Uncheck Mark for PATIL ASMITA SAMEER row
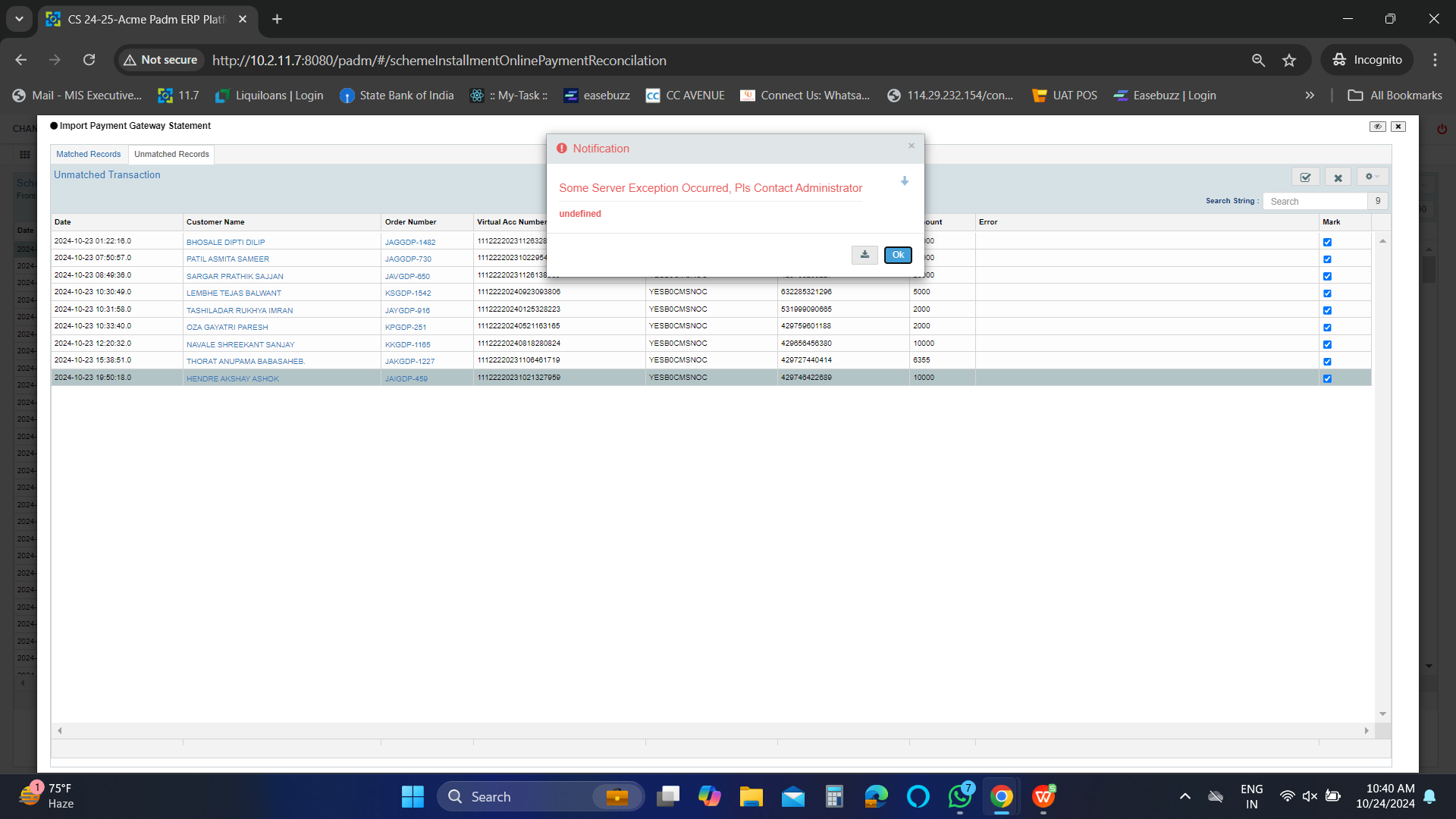The height and width of the screenshot is (819, 1456). (x=1327, y=259)
